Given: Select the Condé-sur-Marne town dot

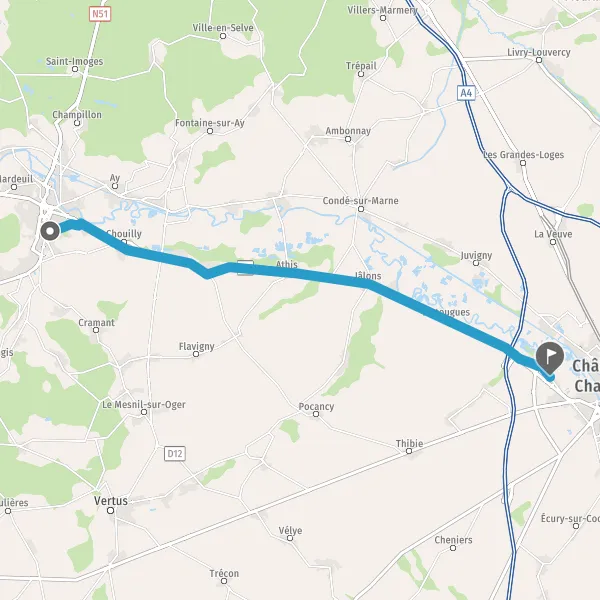Looking at the screenshot, I should pyautogui.click(x=360, y=209).
